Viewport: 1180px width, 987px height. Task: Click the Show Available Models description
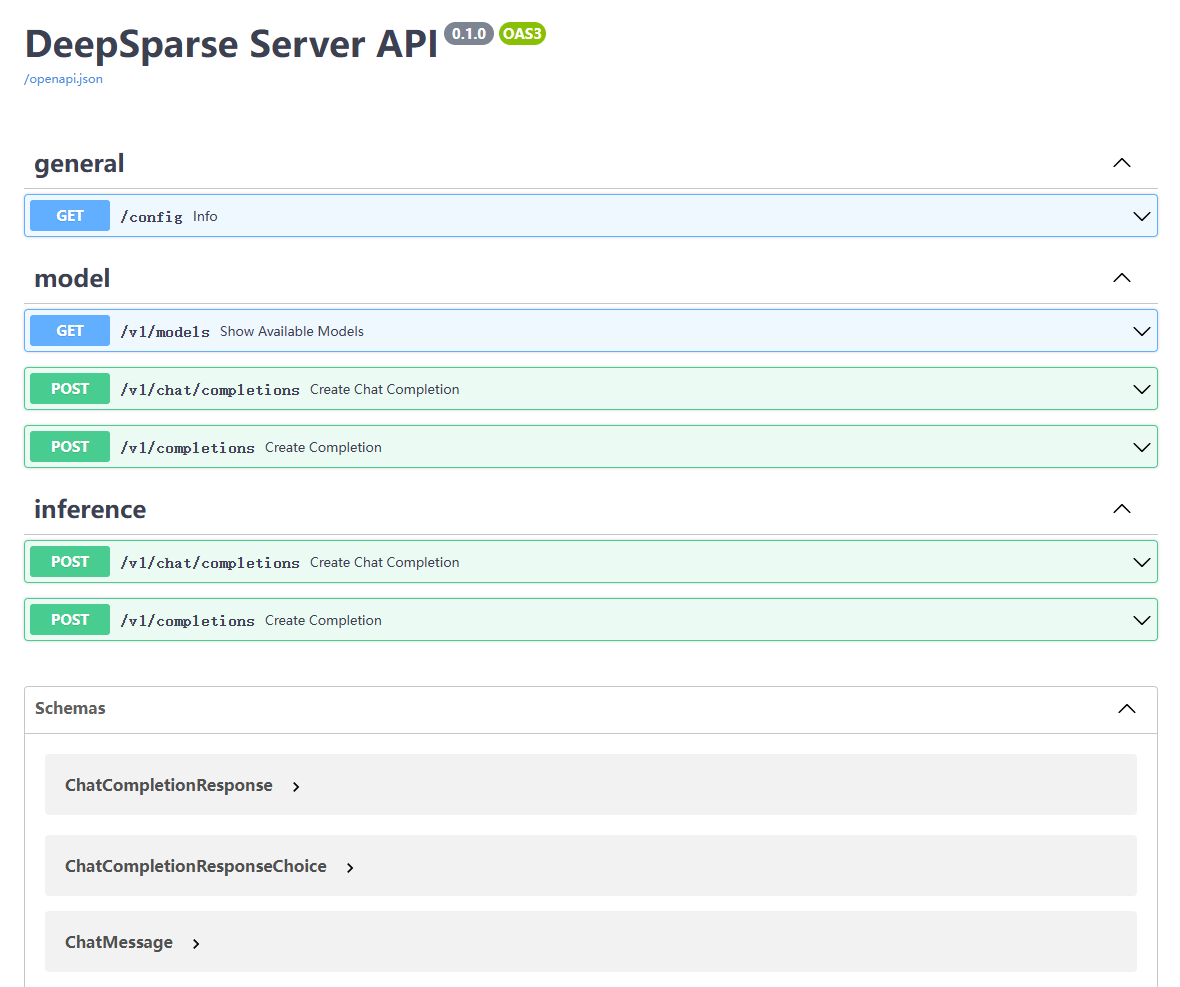(292, 332)
